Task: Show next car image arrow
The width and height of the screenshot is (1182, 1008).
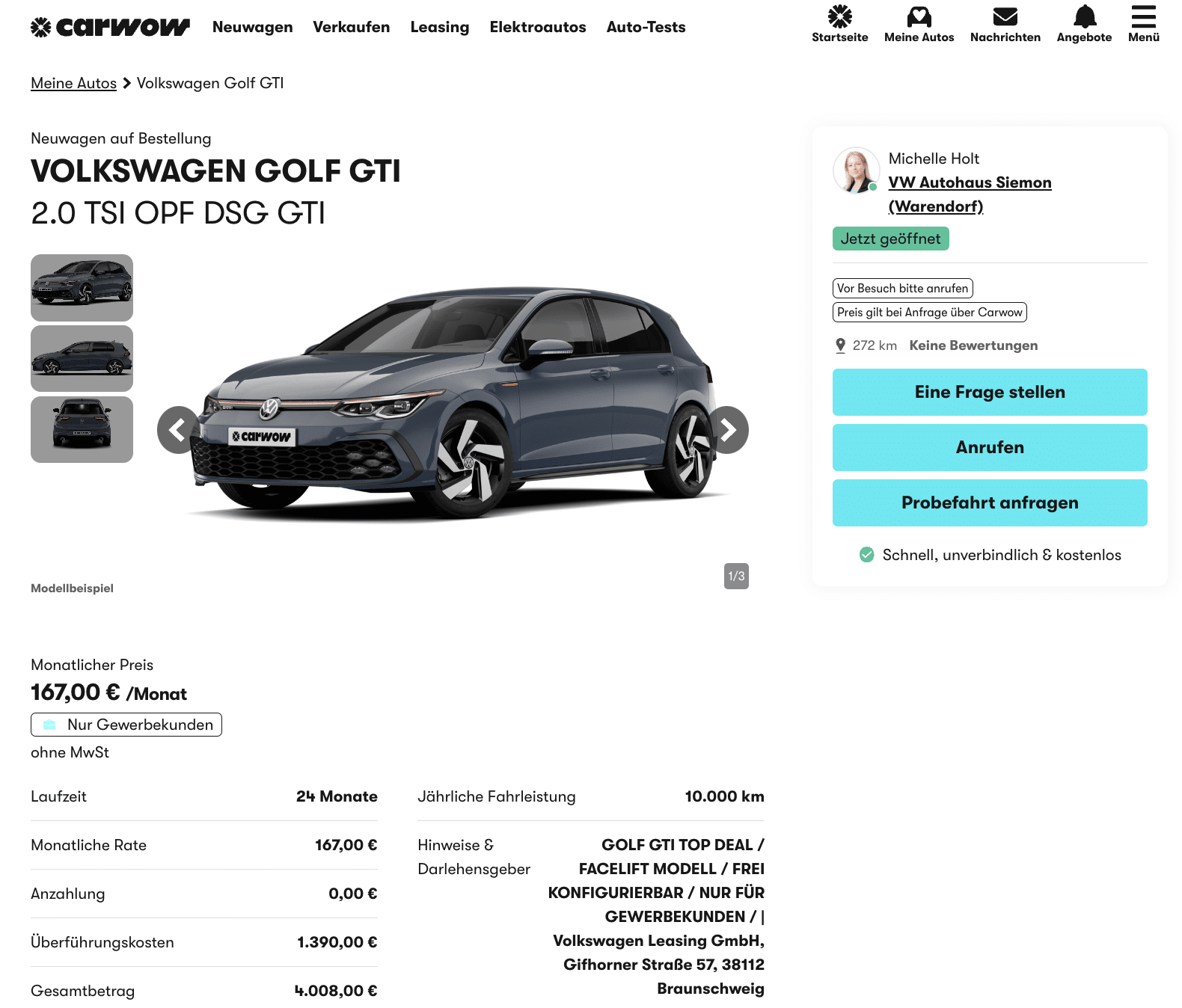Action: tap(726, 430)
